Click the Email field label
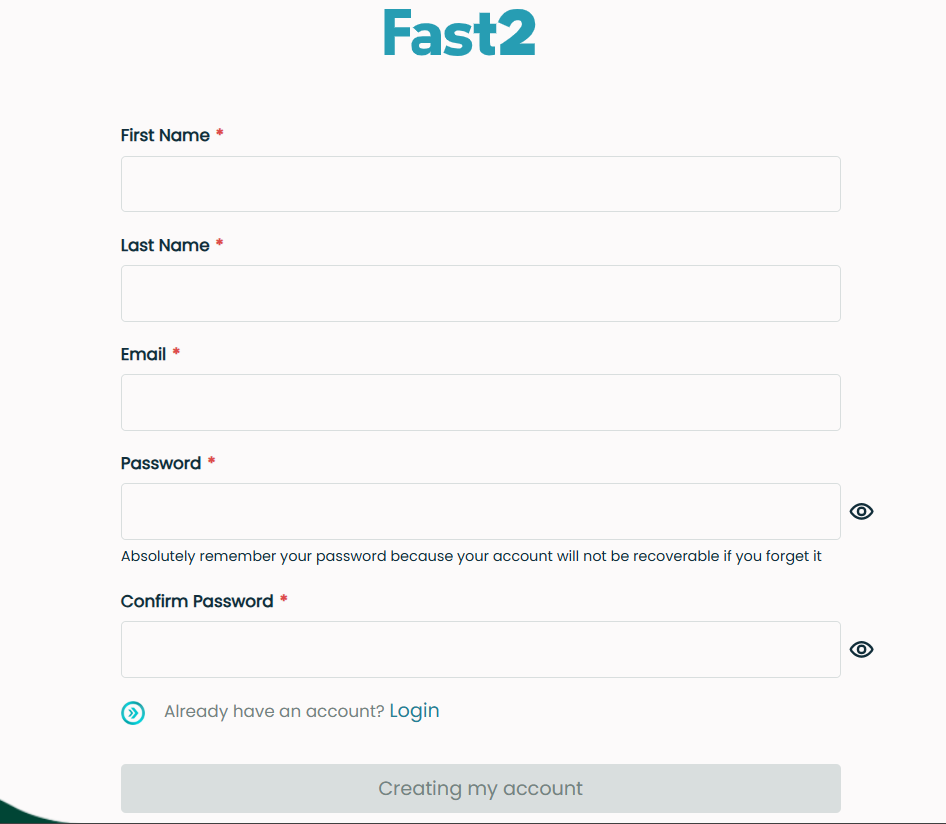 (x=143, y=354)
